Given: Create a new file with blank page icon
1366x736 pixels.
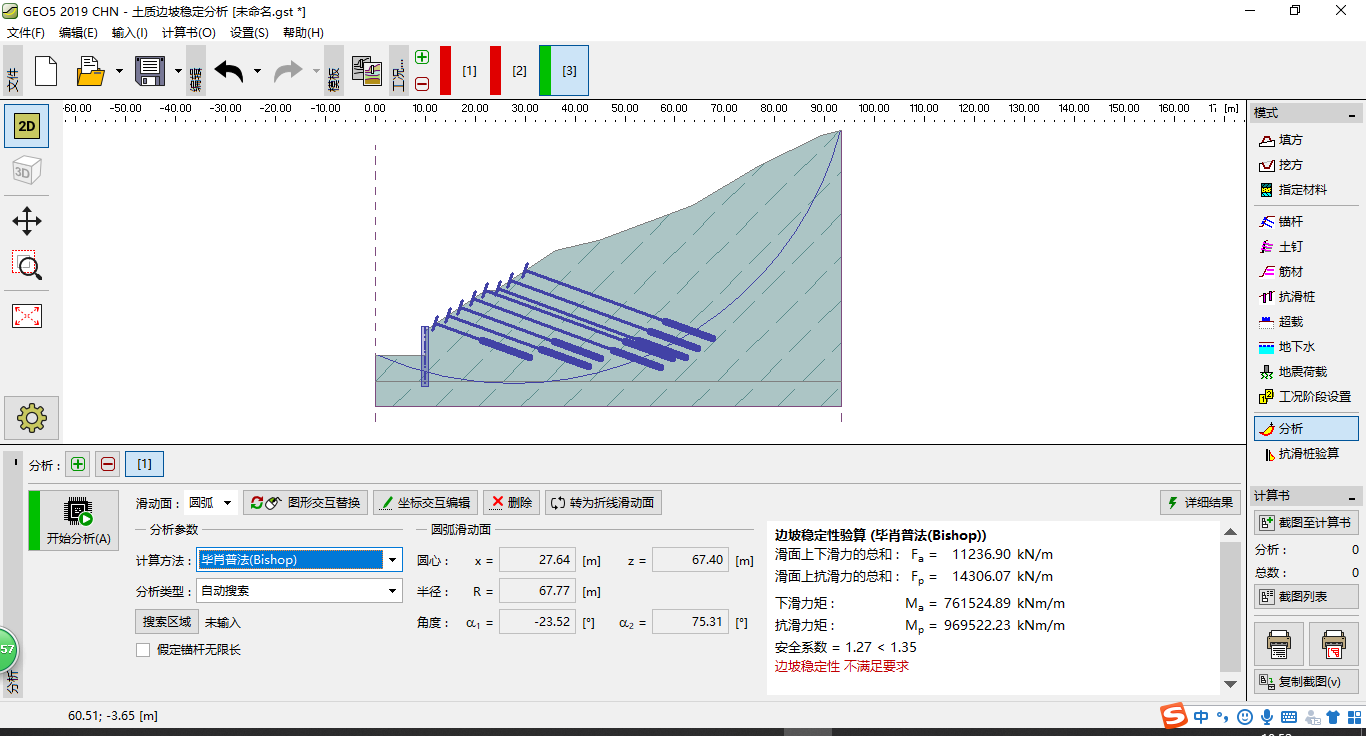Looking at the screenshot, I should point(46,71).
